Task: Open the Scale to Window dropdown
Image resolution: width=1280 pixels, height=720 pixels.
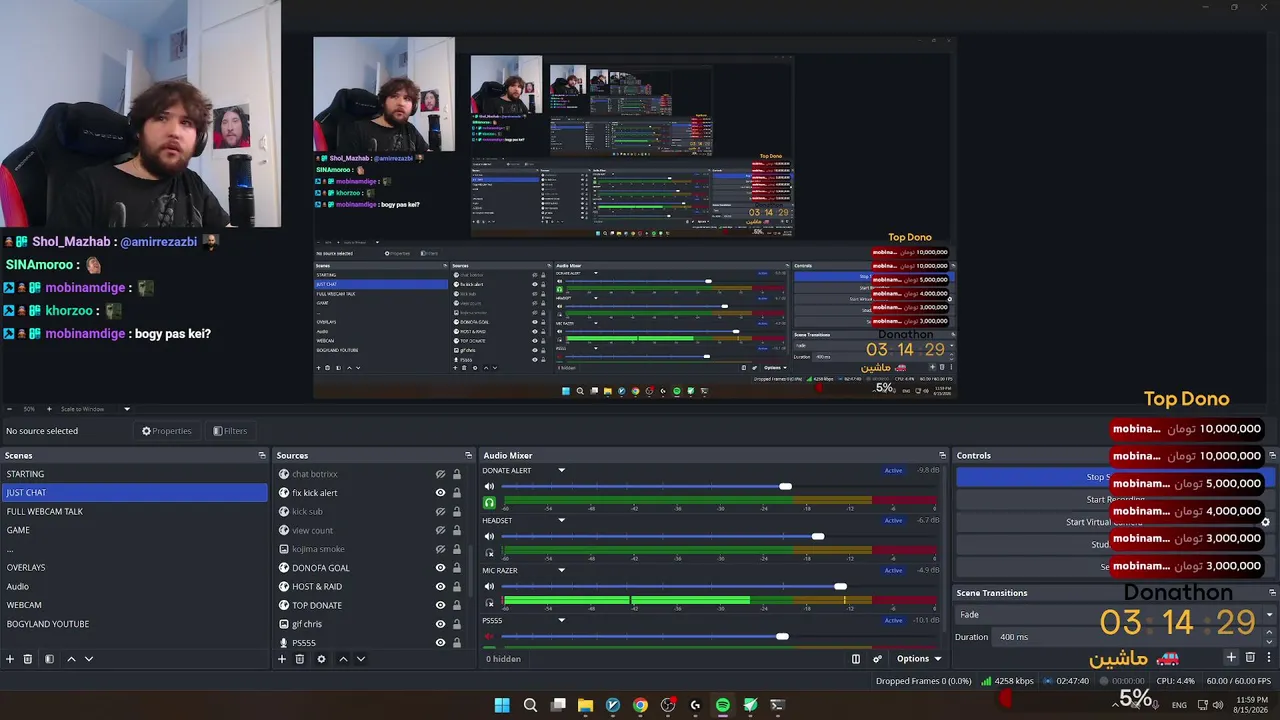Action: [x=96, y=409]
